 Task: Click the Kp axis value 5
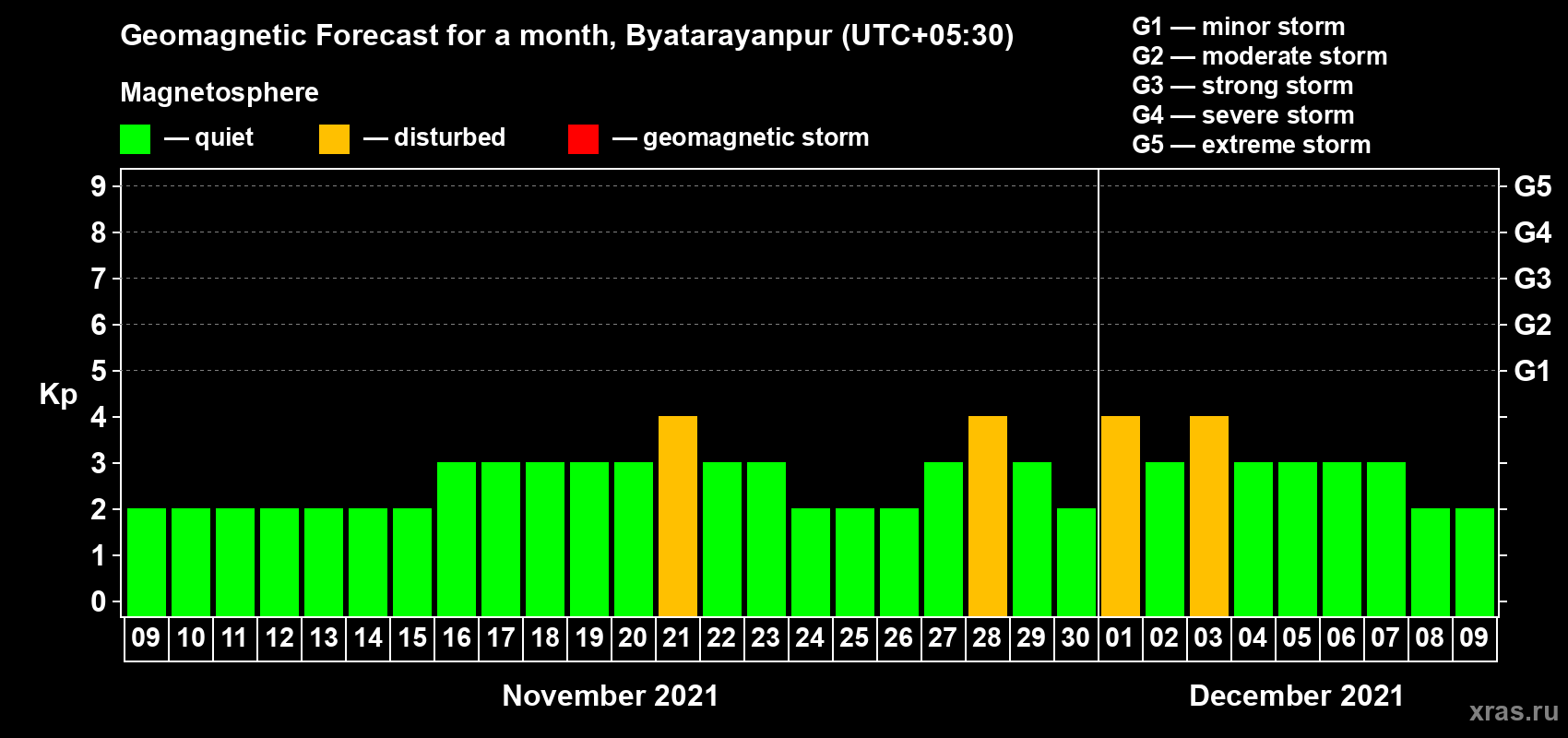[99, 371]
